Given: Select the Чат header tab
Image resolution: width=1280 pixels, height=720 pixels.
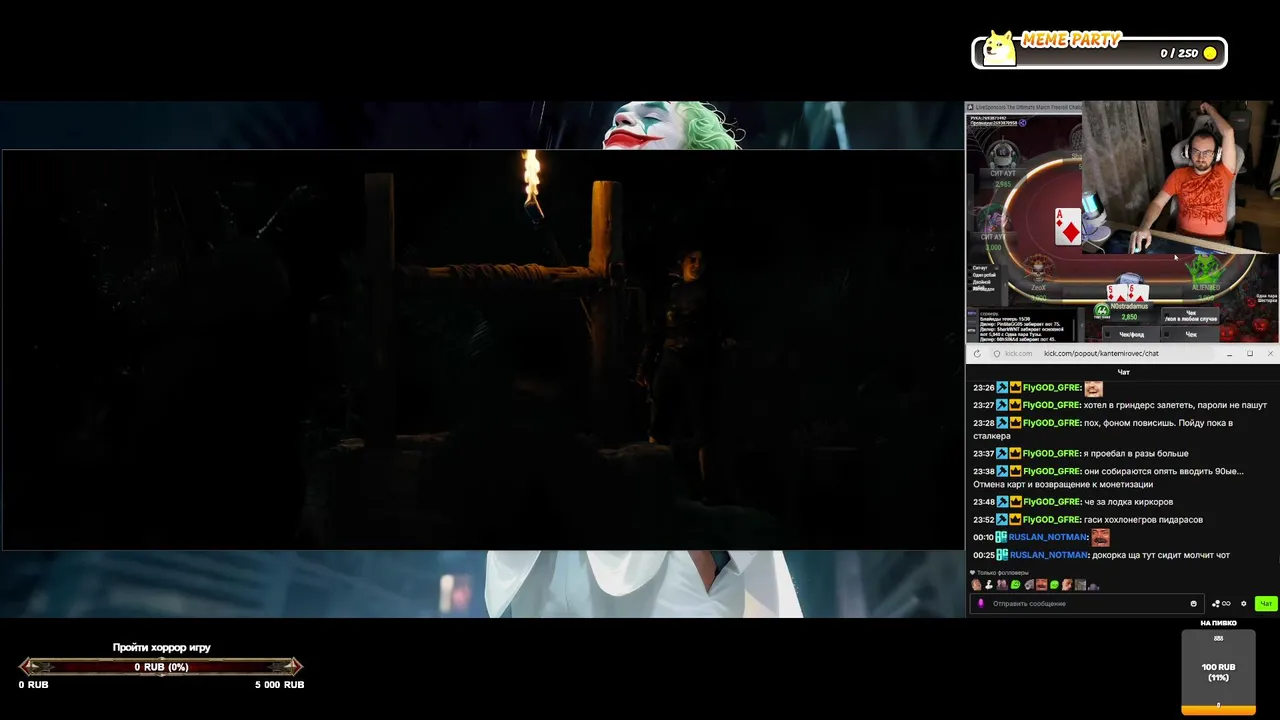Looking at the screenshot, I should (x=1123, y=372).
